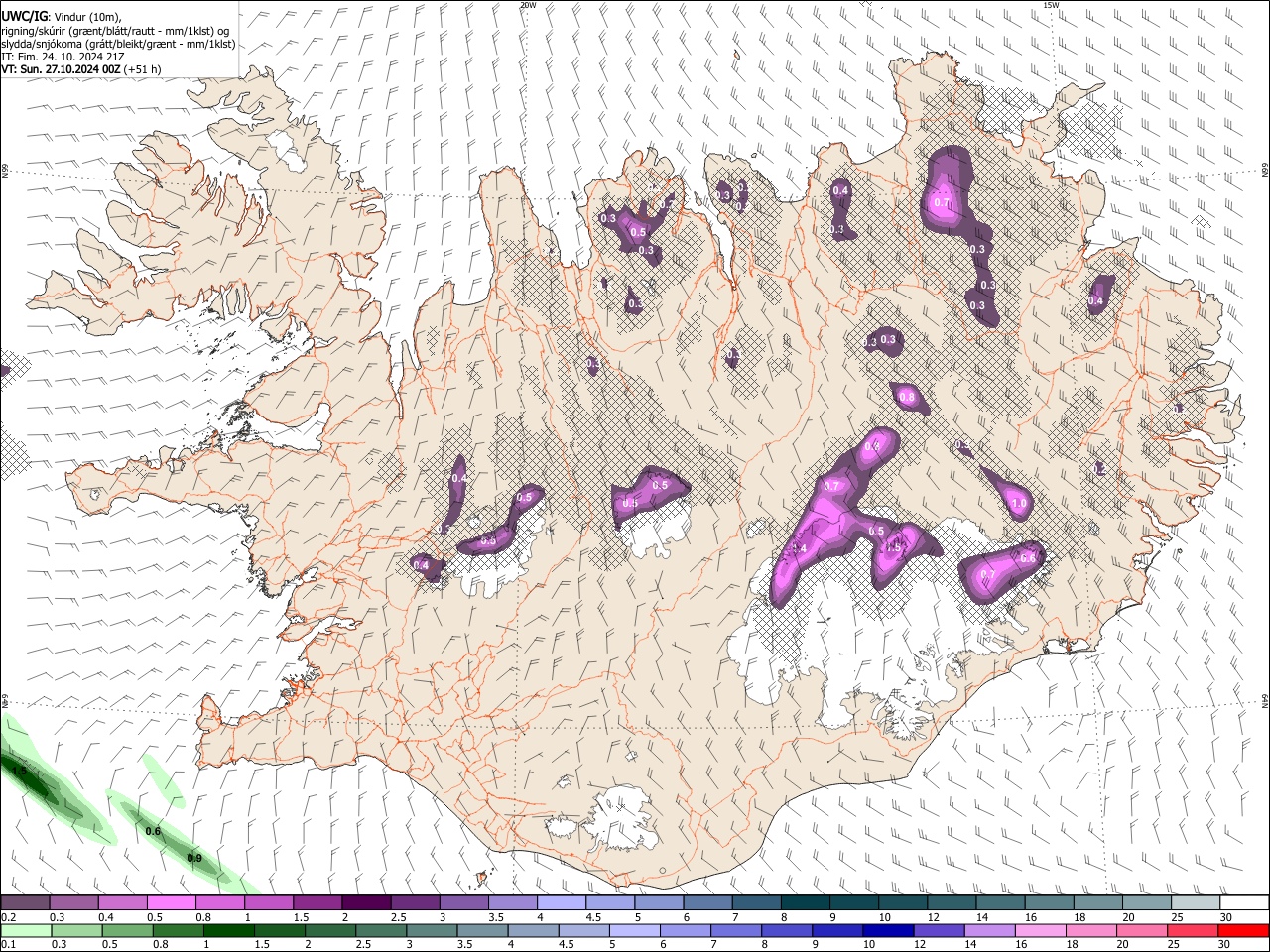
Task: Select the bright pink snow swatch starting at 0.5
Action: tap(172, 903)
